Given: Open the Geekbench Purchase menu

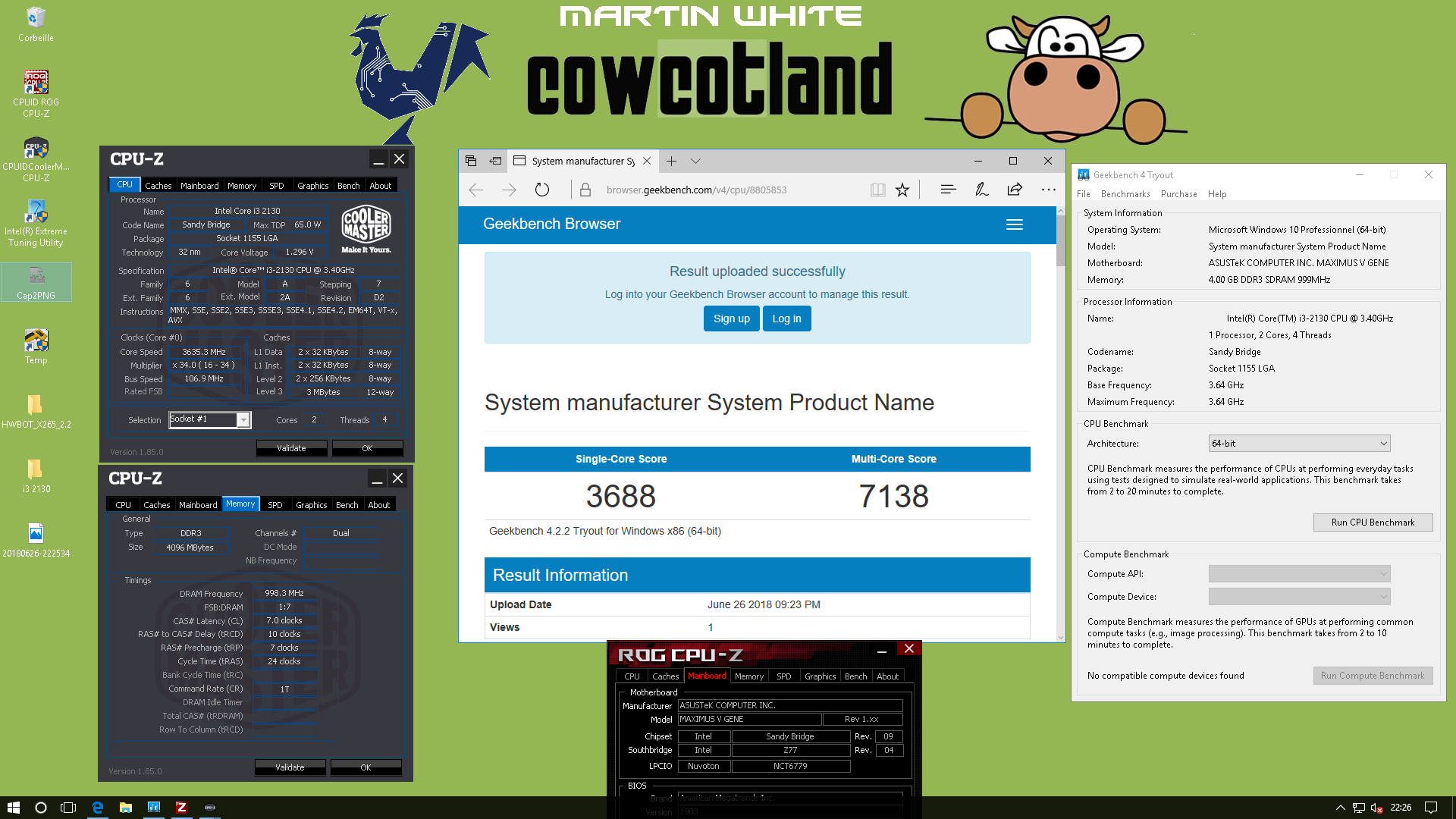Looking at the screenshot, I should [x=1178, y=194].
